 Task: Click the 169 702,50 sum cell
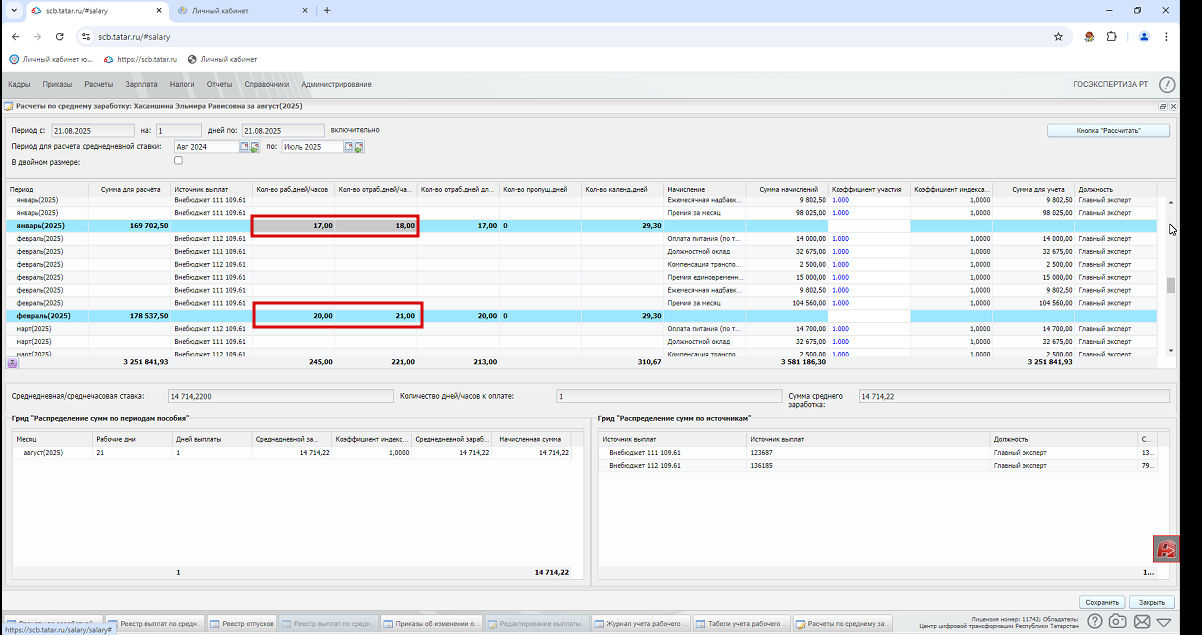130,226
